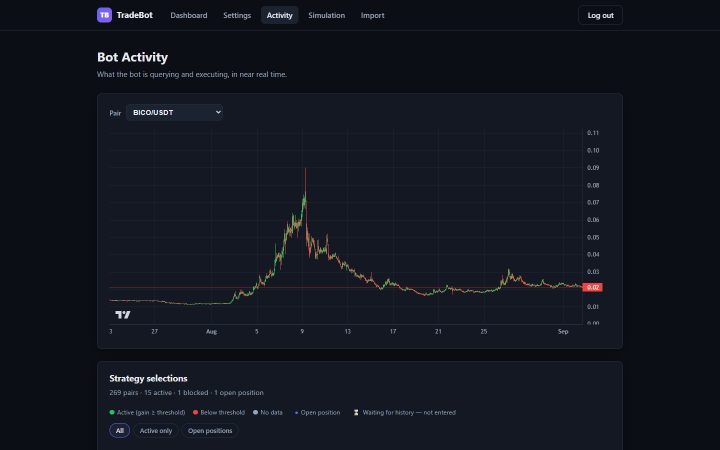Click the TradeBot brand name
Screen dimensions: 720x450
coord(135,15)
